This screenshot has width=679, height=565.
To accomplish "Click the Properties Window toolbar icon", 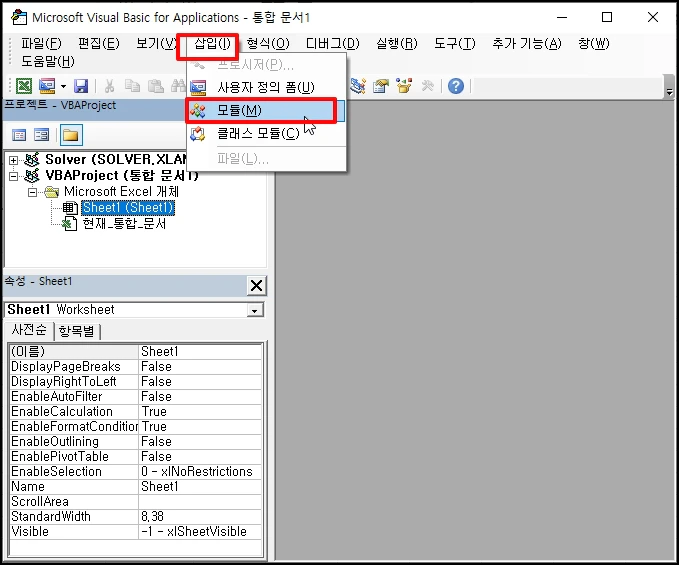I will [x=381, y=86].
